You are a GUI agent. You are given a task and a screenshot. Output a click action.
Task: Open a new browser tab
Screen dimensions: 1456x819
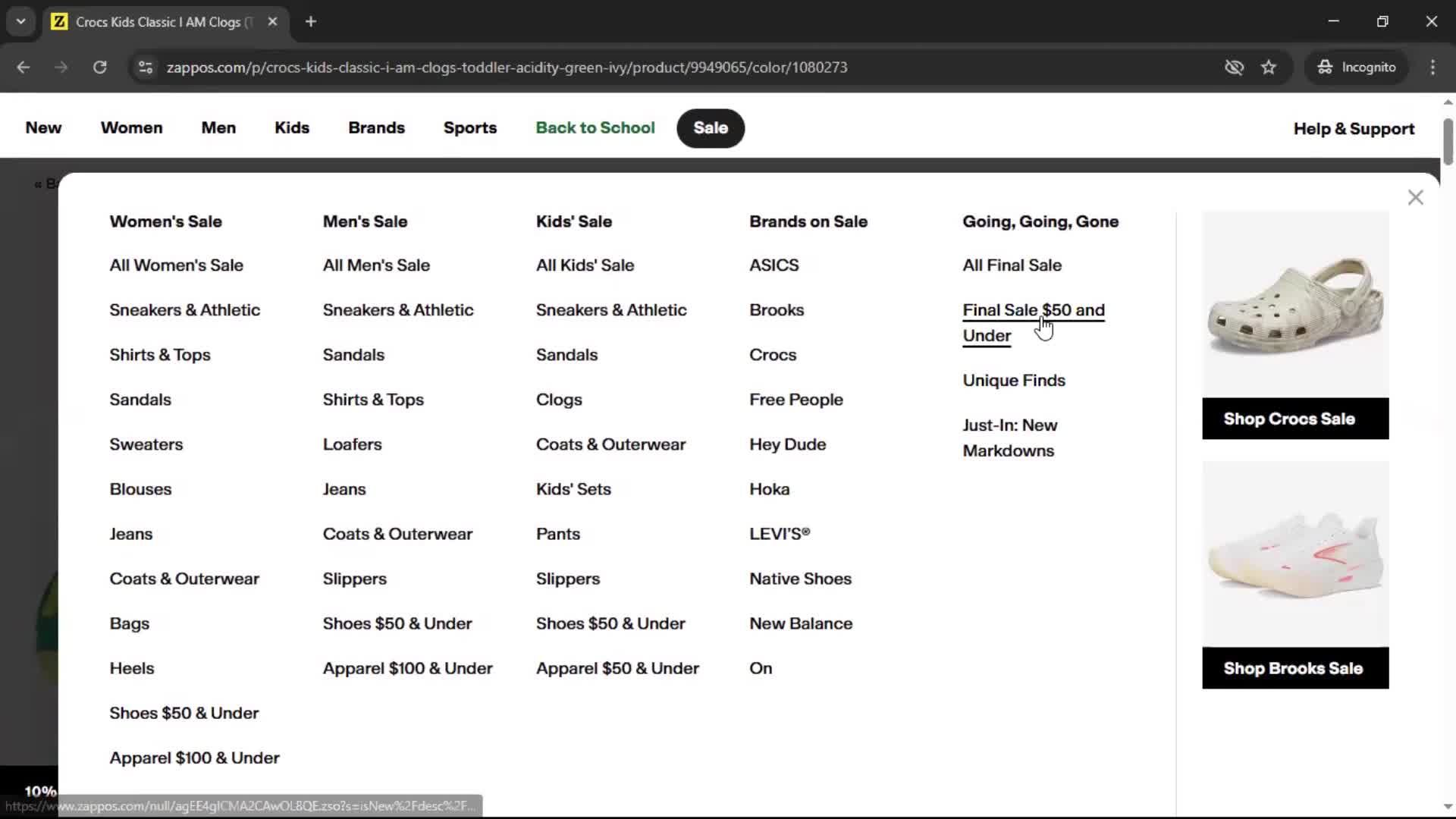311,21
